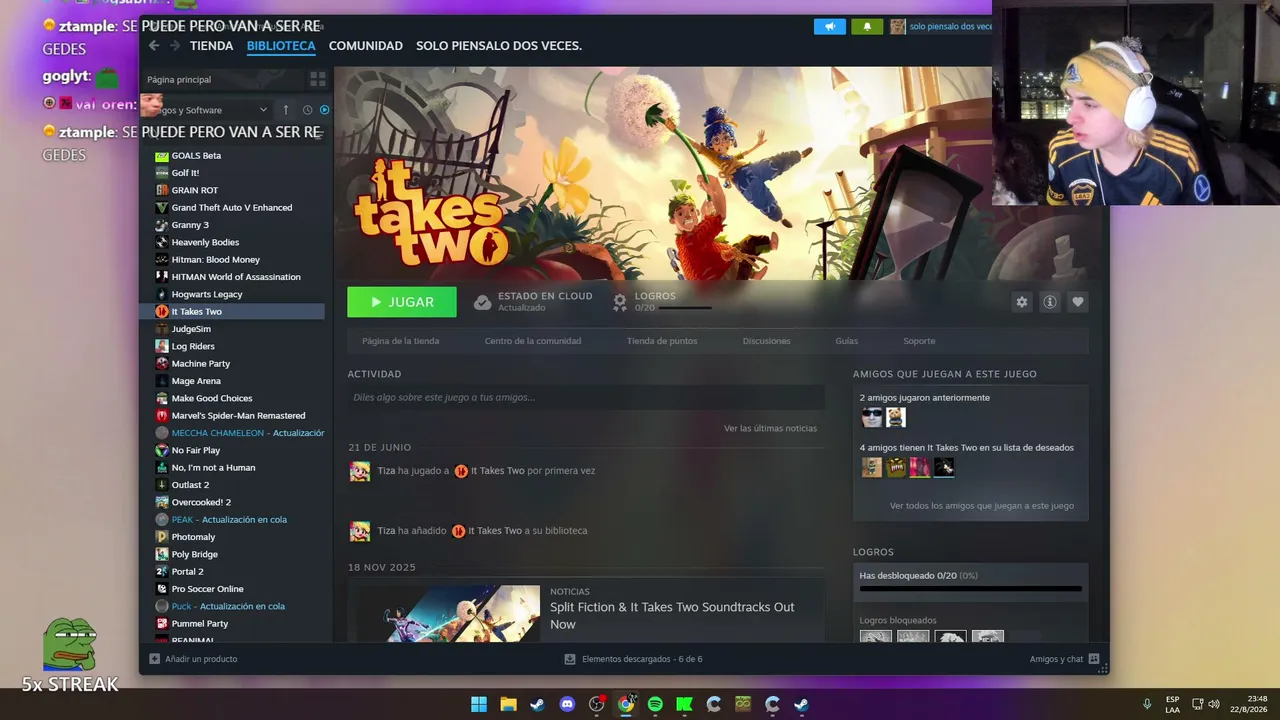Open Tienda de puntos

click(662, 341)
